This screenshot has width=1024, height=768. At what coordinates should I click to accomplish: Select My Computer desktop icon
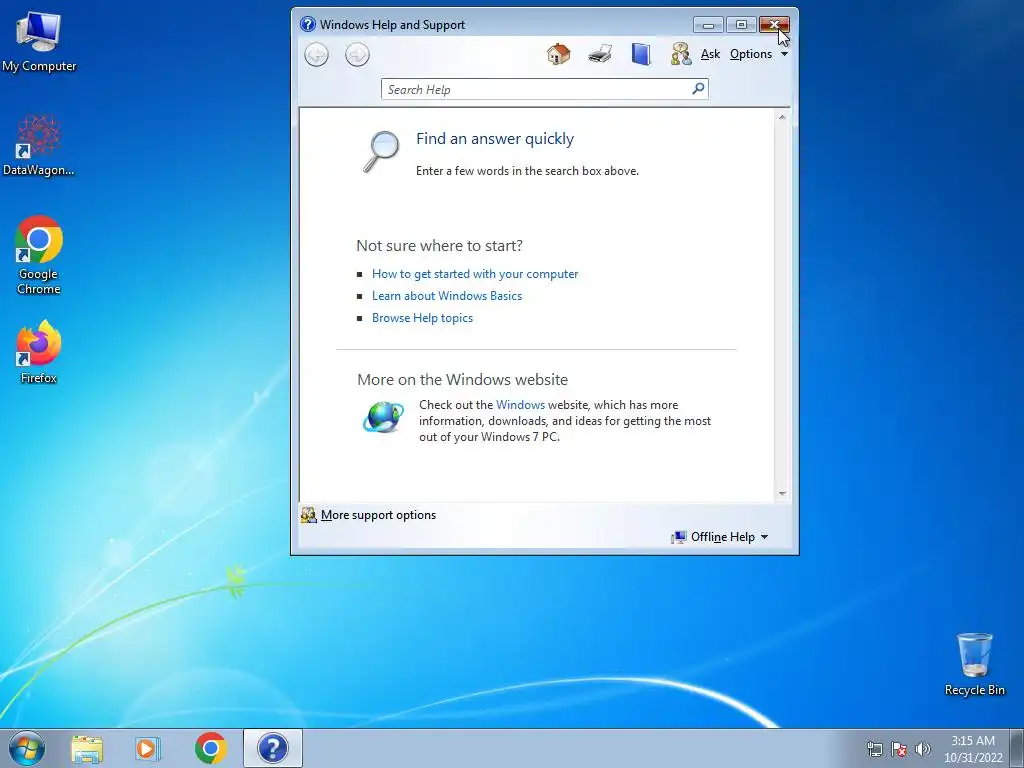[39, 42]
